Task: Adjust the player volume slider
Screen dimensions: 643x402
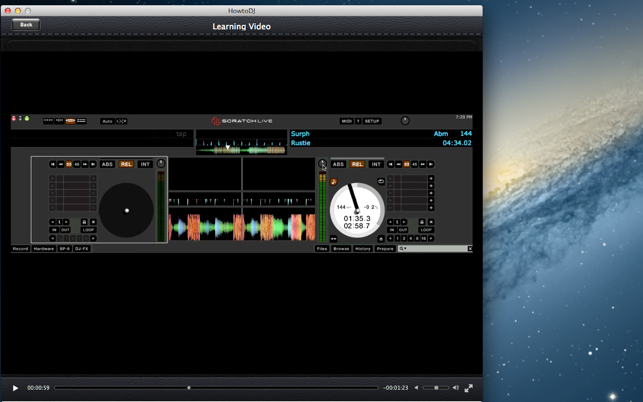Action: (436, 388)
